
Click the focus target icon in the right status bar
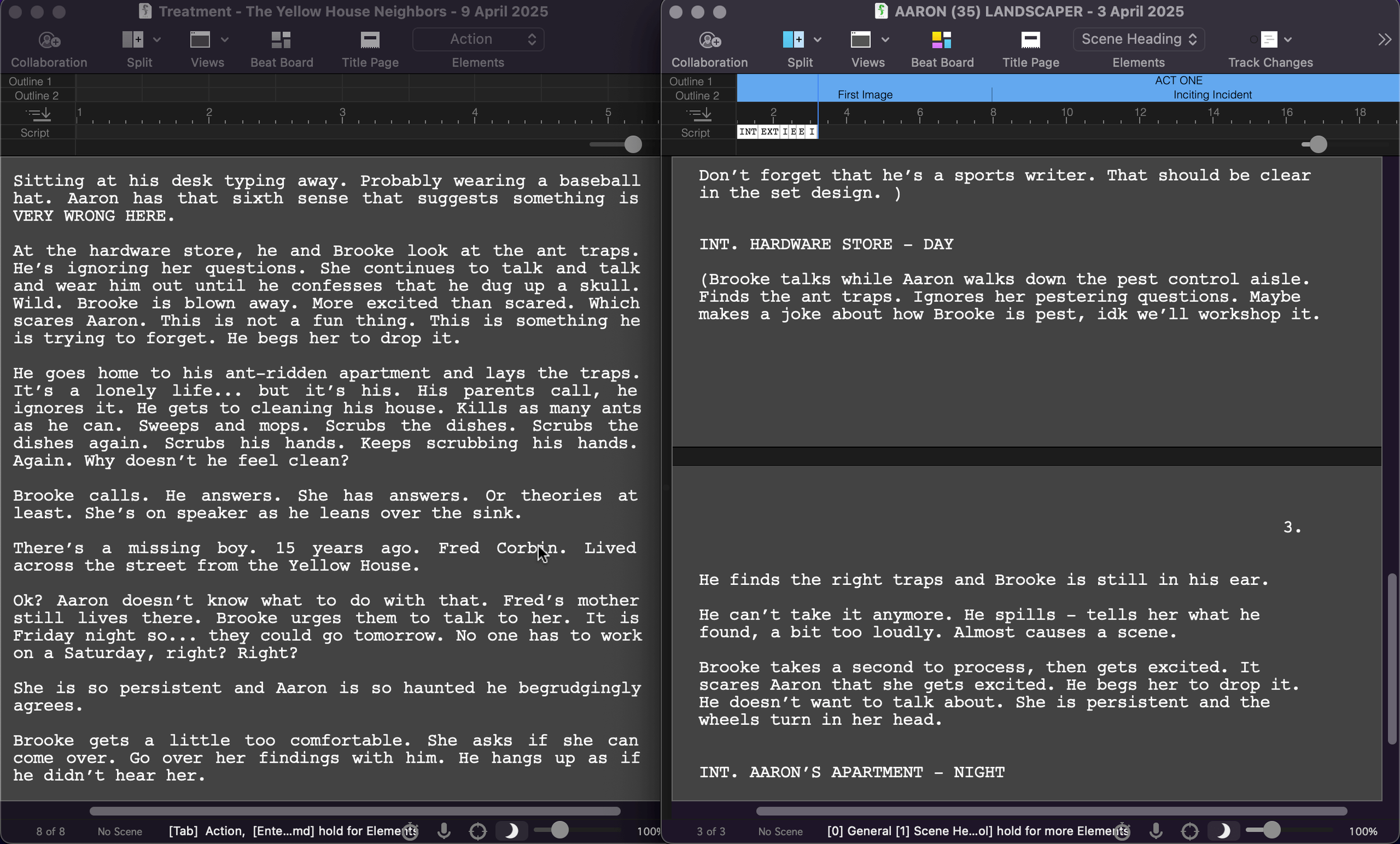point(1189,831)
